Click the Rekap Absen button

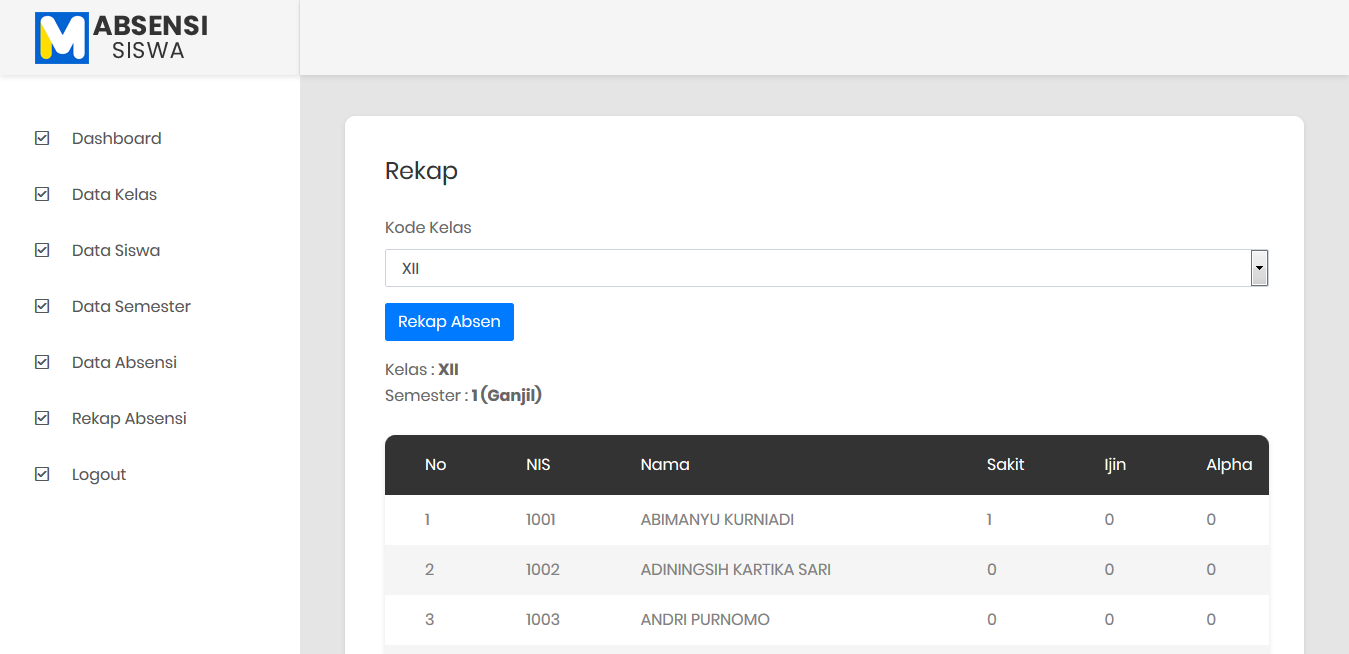coord(449,322)
